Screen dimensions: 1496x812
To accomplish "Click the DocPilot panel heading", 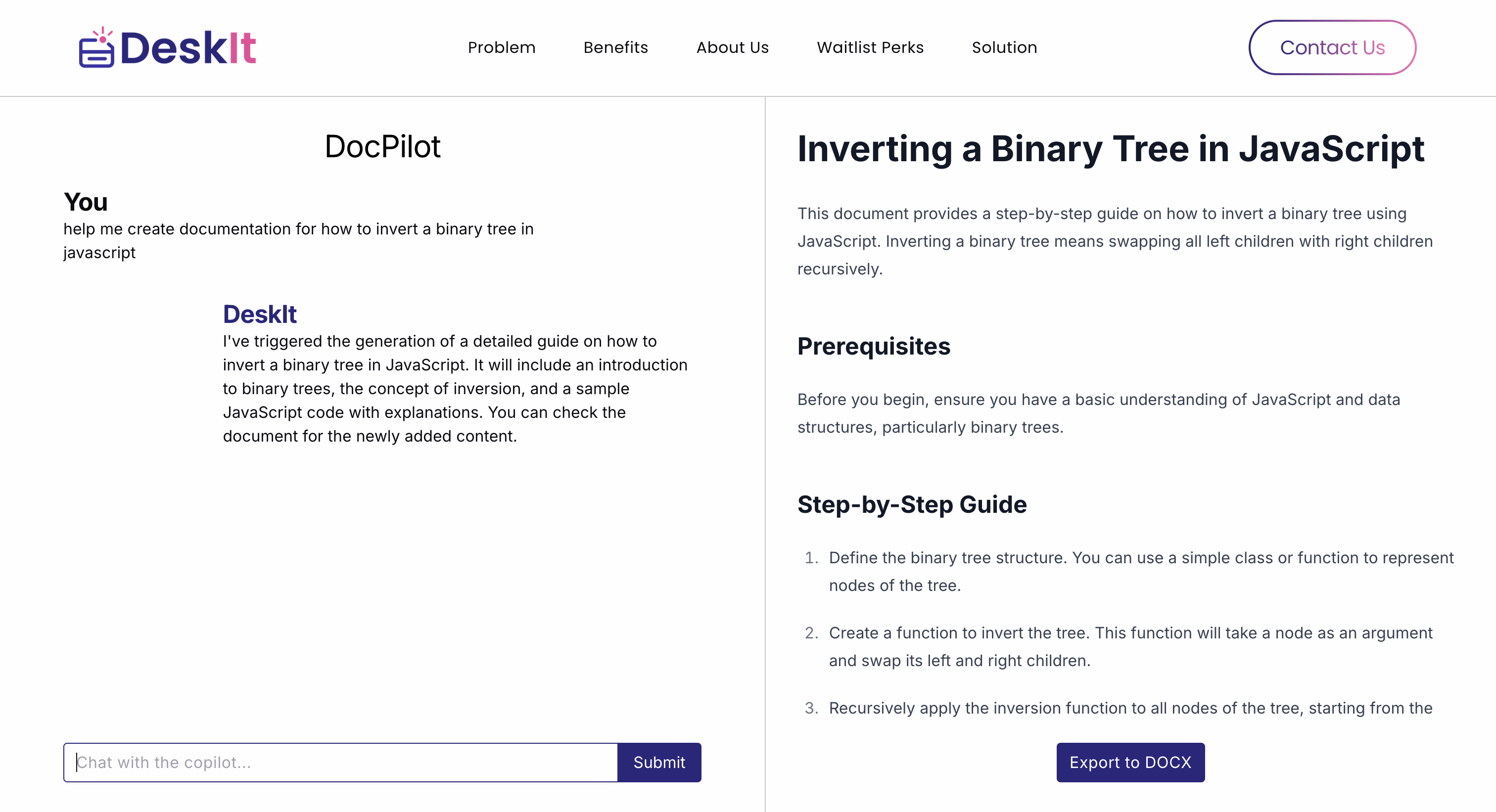I will pos(382,146).
